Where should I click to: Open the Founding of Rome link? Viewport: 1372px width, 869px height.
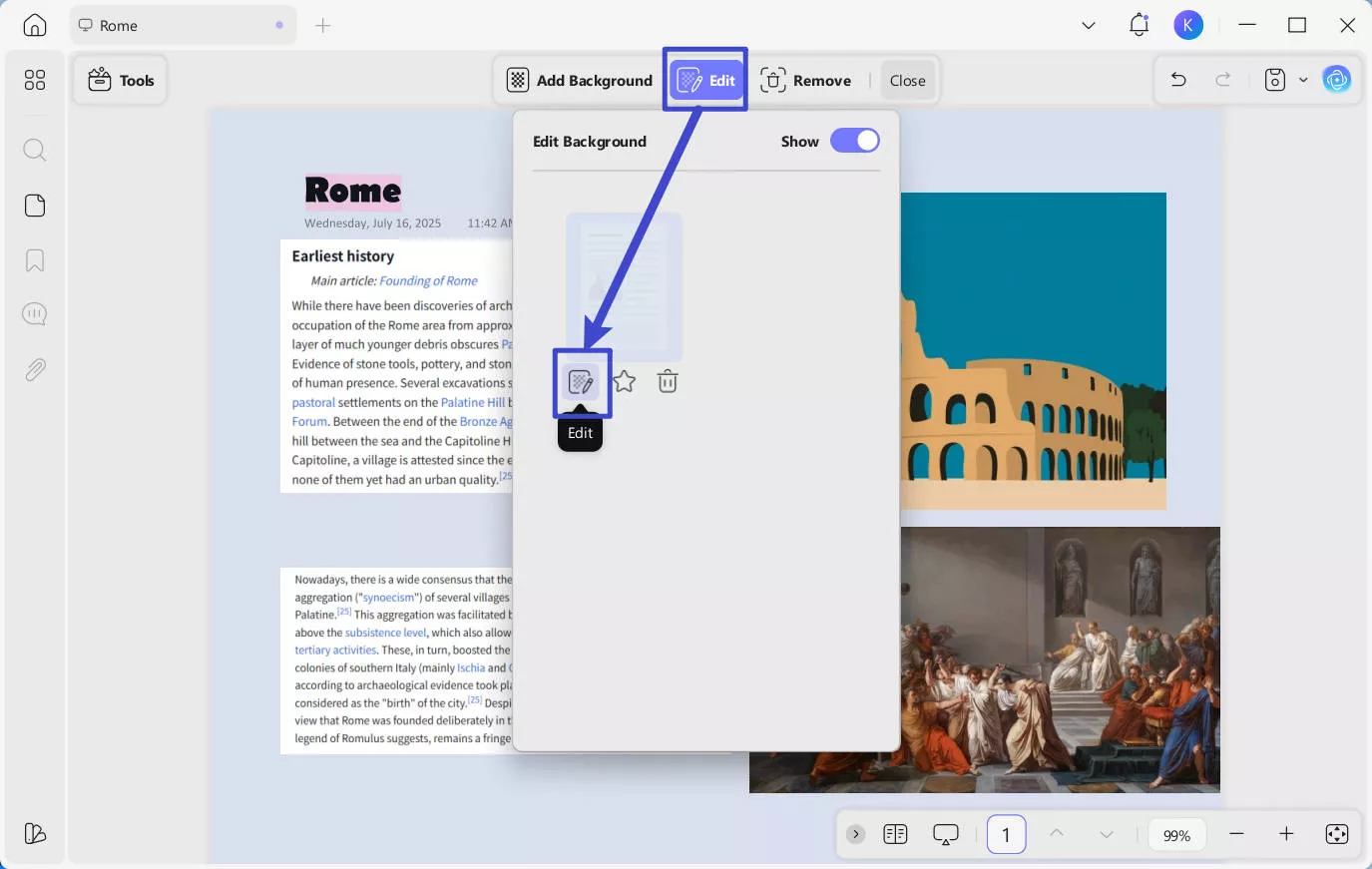click(428, 281)
